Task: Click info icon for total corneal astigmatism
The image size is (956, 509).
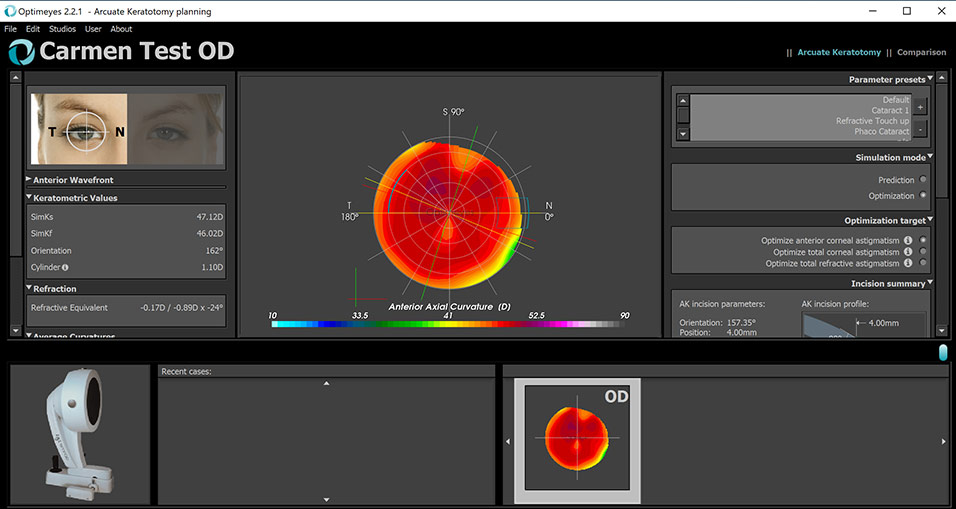Action: pos(908,252)
